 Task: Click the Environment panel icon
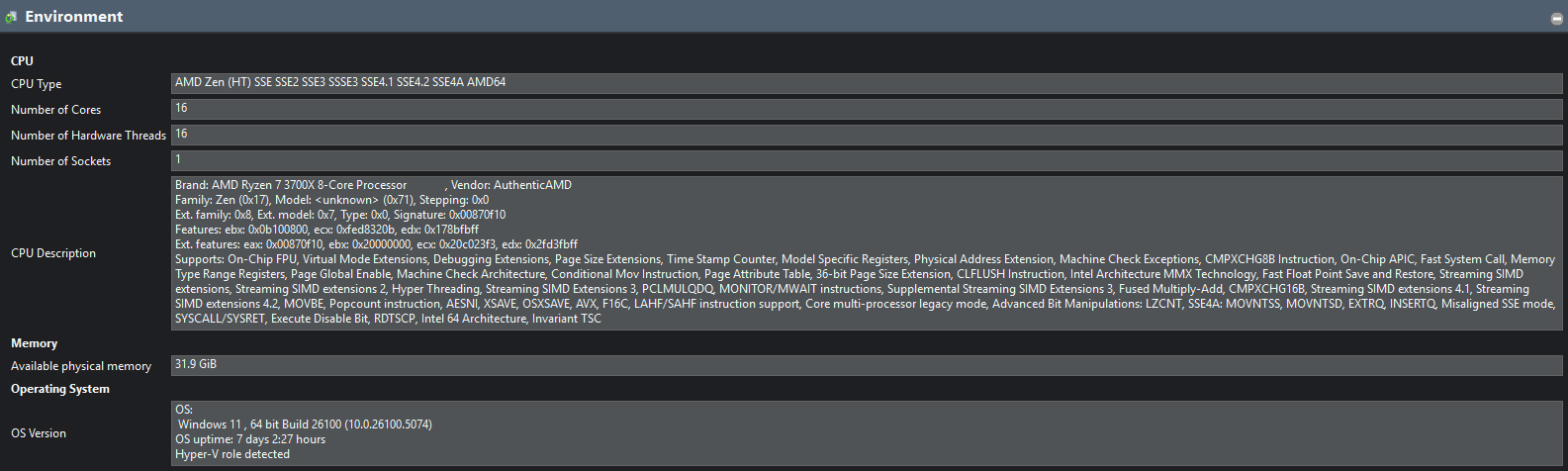[12, 17]
